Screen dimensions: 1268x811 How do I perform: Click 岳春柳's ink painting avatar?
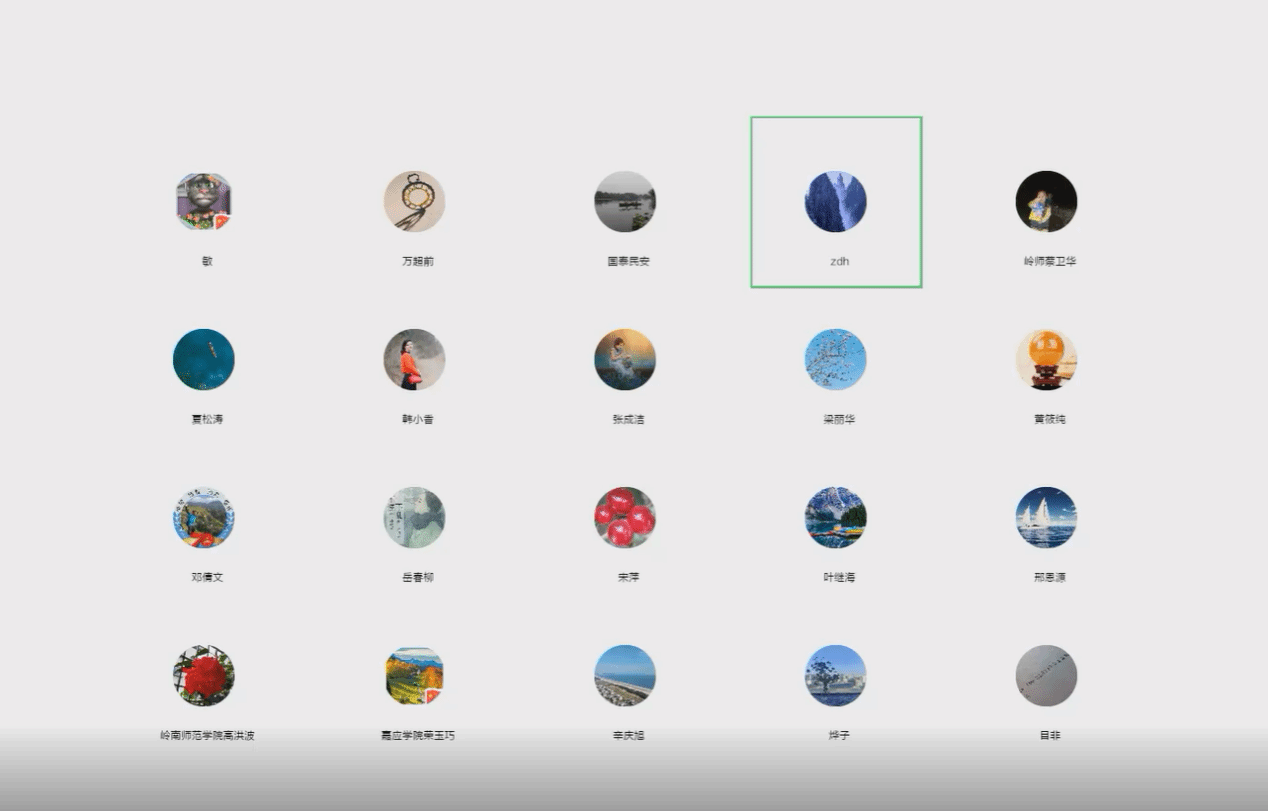pos(415,518)
